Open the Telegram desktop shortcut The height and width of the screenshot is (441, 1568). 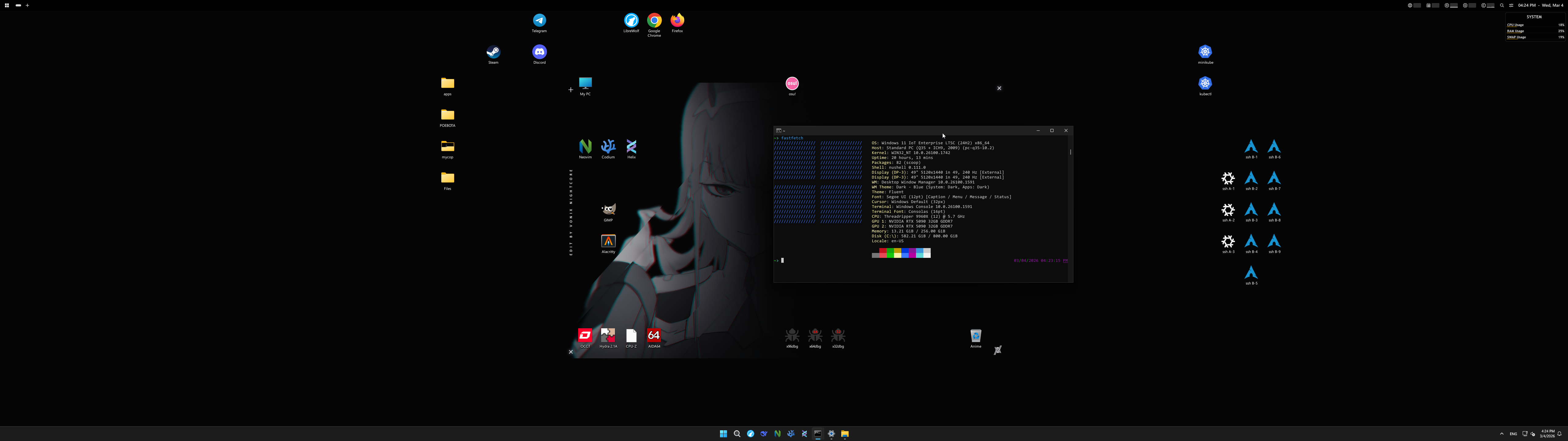point(539,21)
